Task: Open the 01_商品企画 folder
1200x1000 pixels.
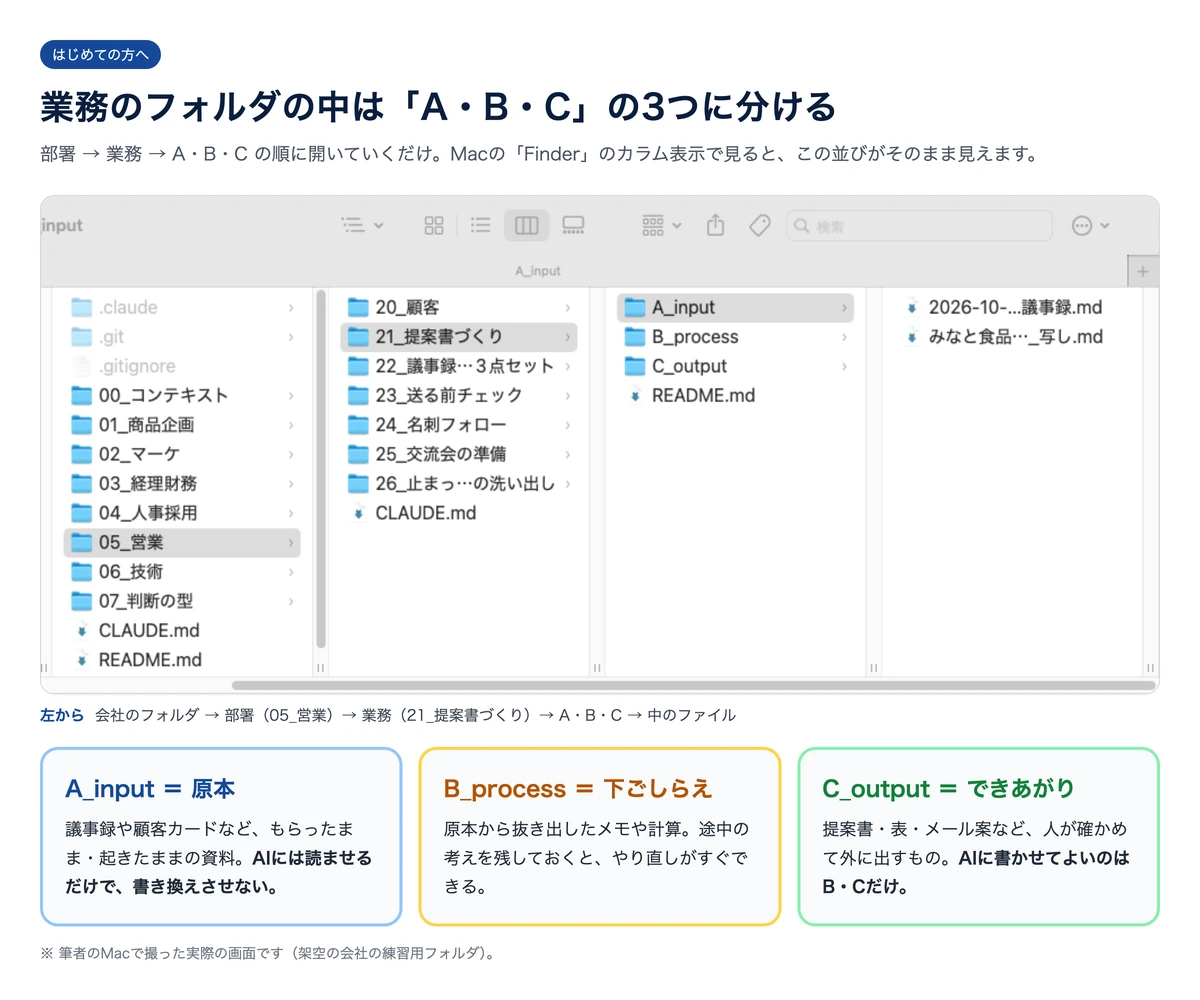Action: click(x=182, y=425)
